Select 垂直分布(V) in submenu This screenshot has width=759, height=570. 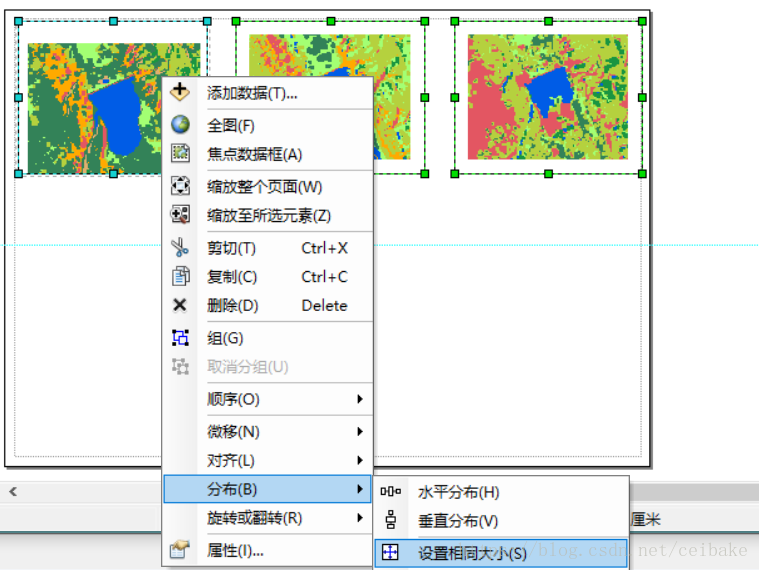coord(501,521)
